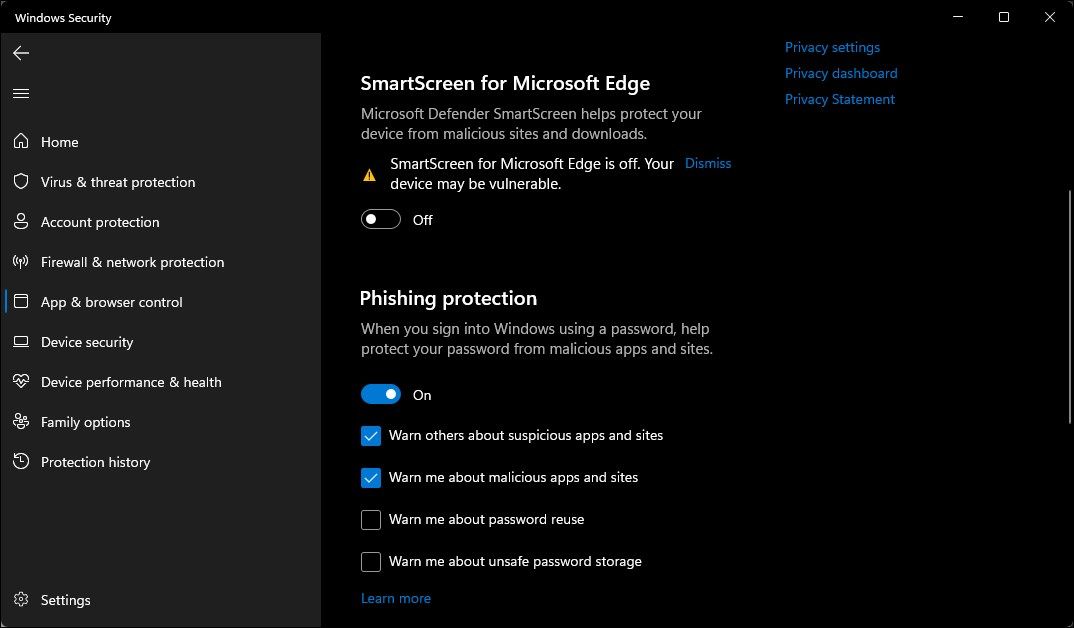Select Device performance & health
1074x628 pixels.
coord(130,382)
